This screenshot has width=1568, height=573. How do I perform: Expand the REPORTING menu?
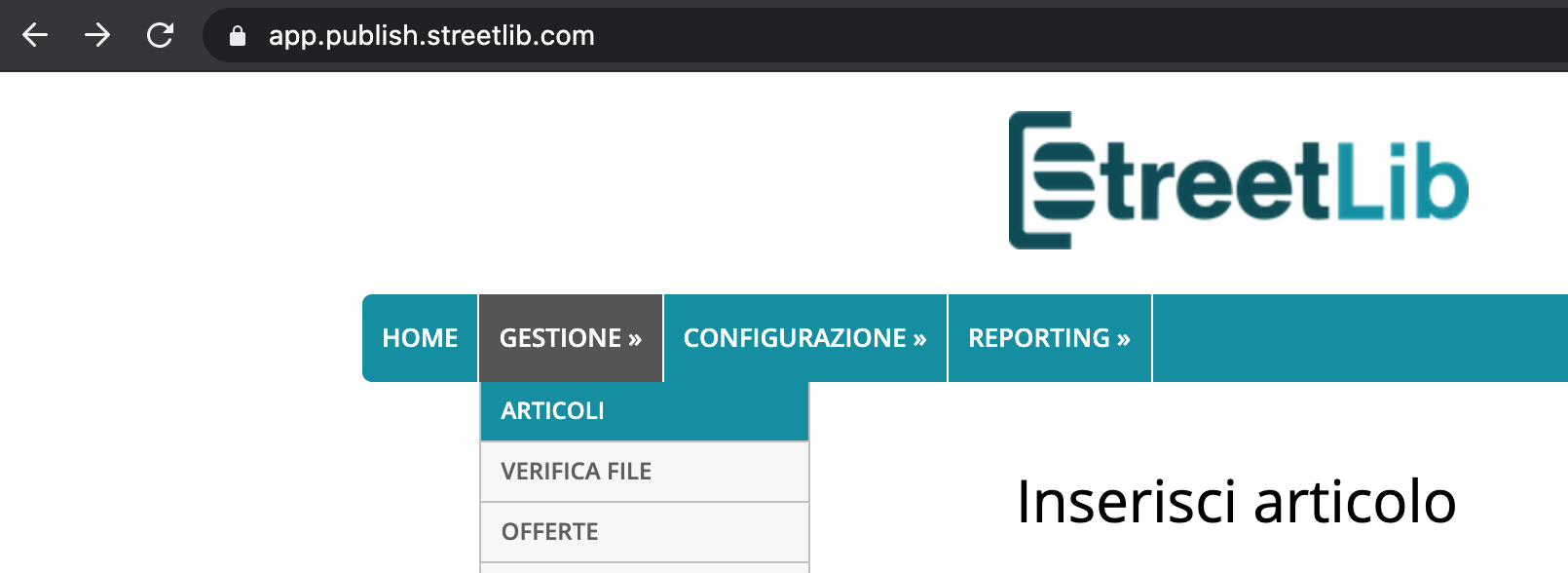[x=1050, y=338]
